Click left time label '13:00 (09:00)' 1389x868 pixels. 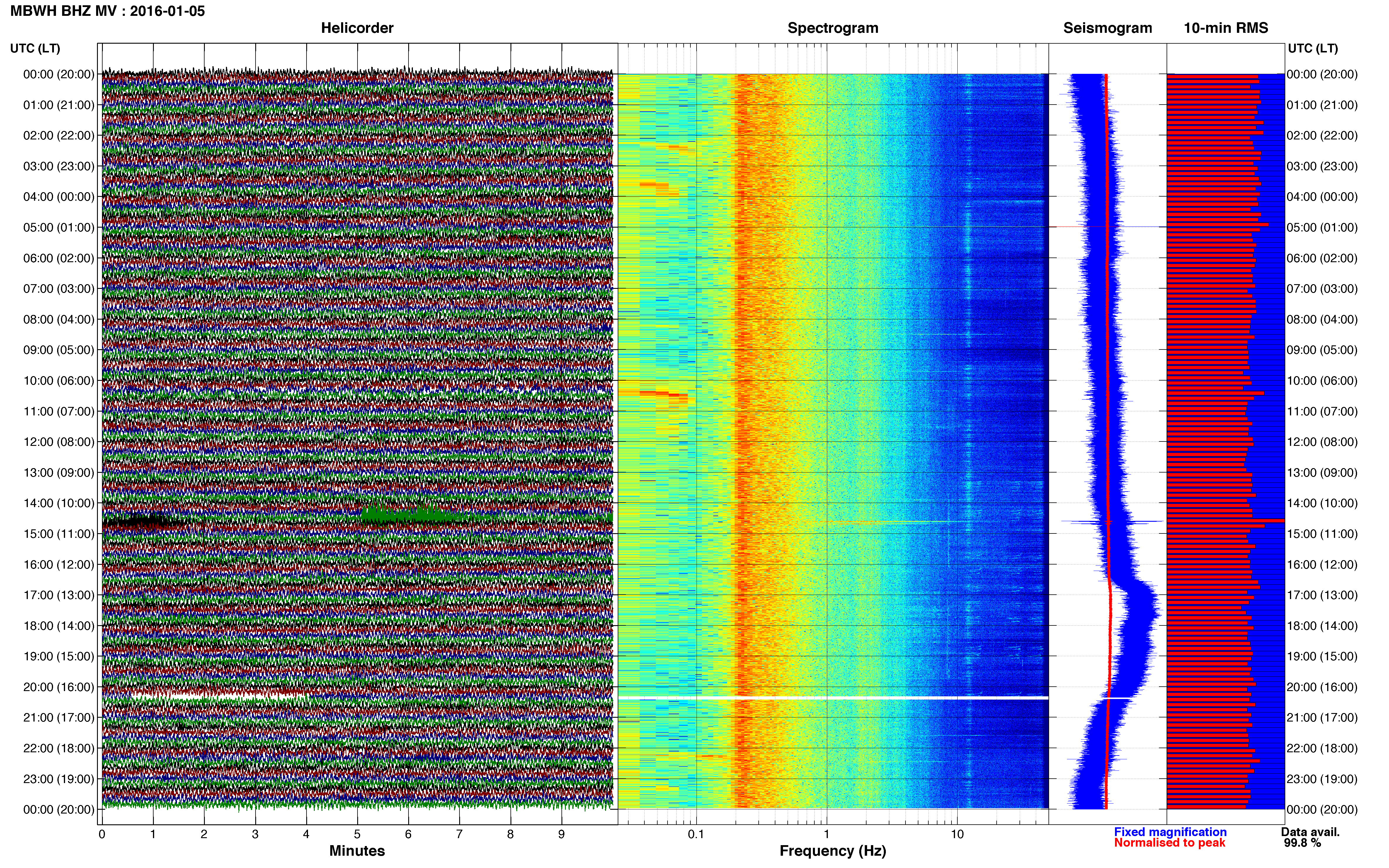click(x=59, y=473)
